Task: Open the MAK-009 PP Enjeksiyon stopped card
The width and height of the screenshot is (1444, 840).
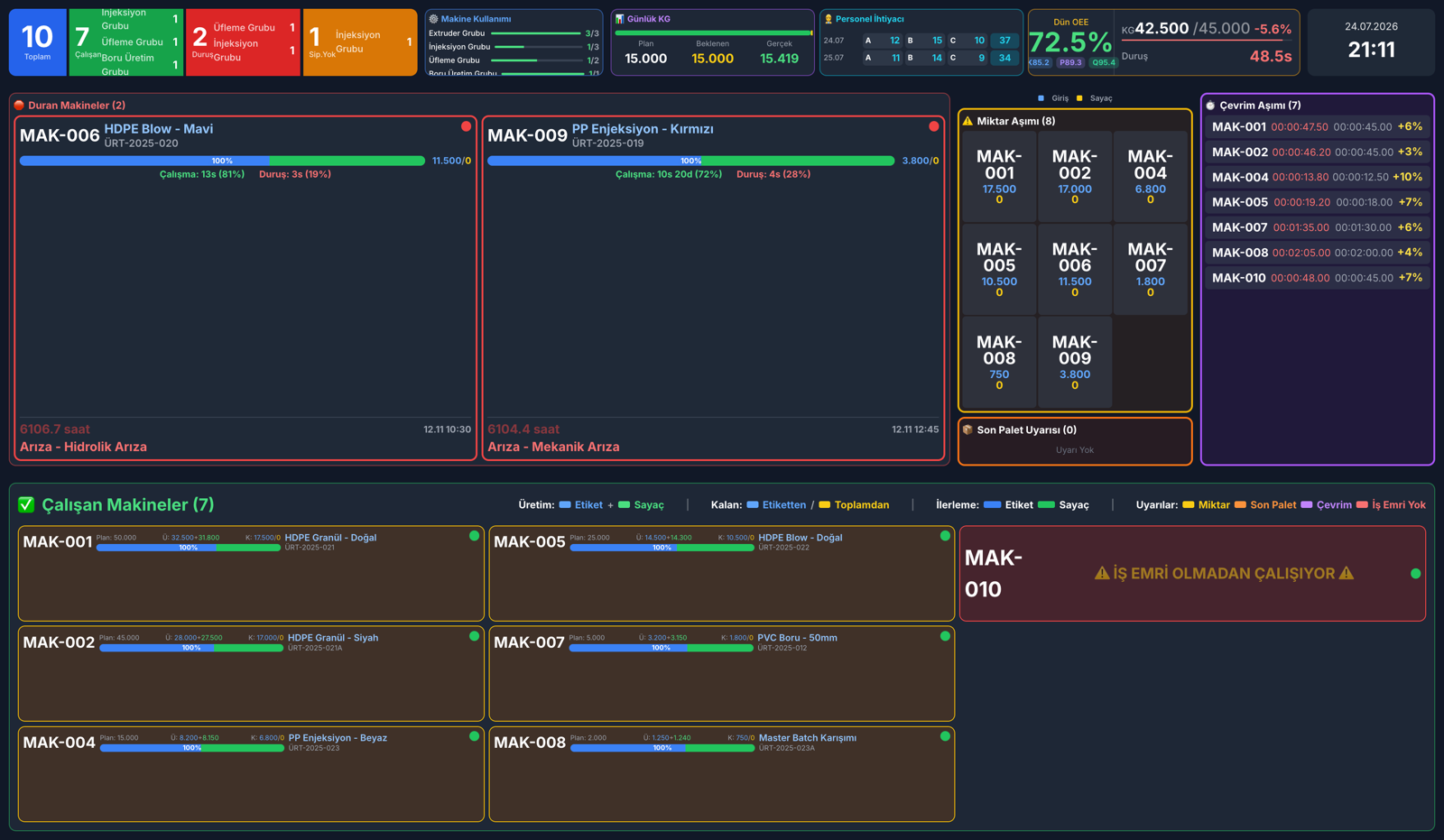Action: point(714,289)
